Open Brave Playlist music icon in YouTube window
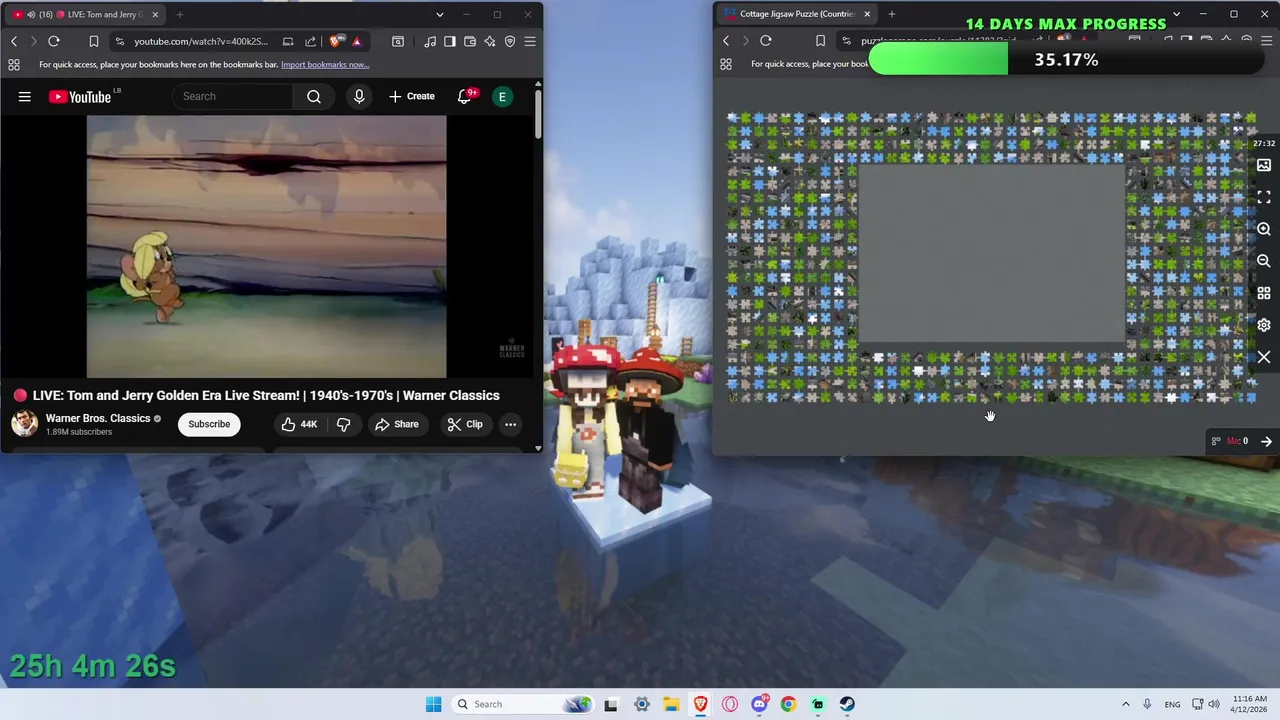This screenshot has width=1280, height=720. (x=430, y=41)
